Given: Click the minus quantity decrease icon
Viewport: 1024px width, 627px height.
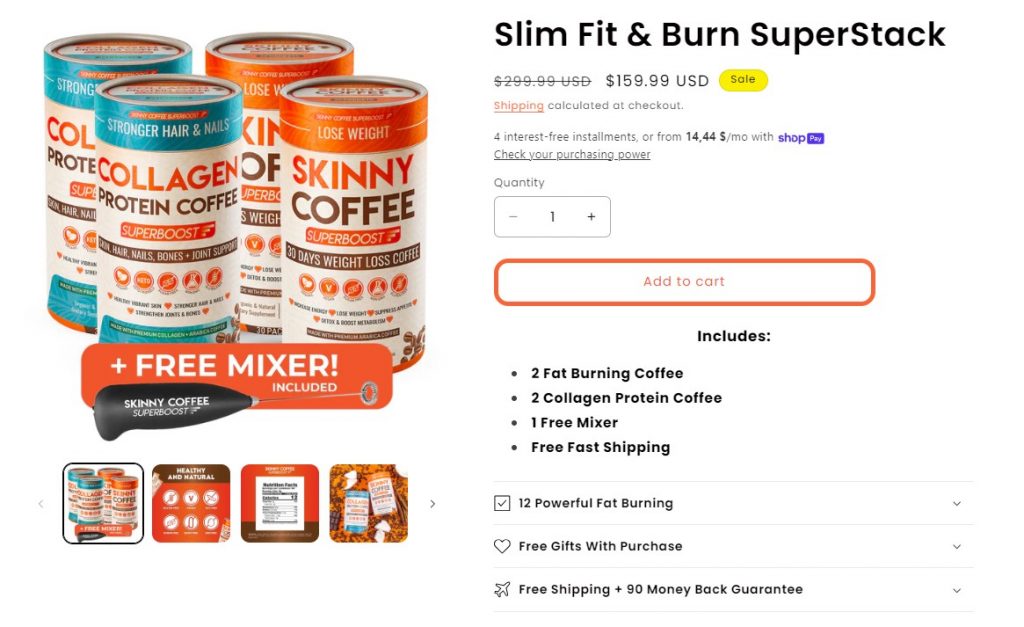Looking at the screenshot, I should pos(513,217).
